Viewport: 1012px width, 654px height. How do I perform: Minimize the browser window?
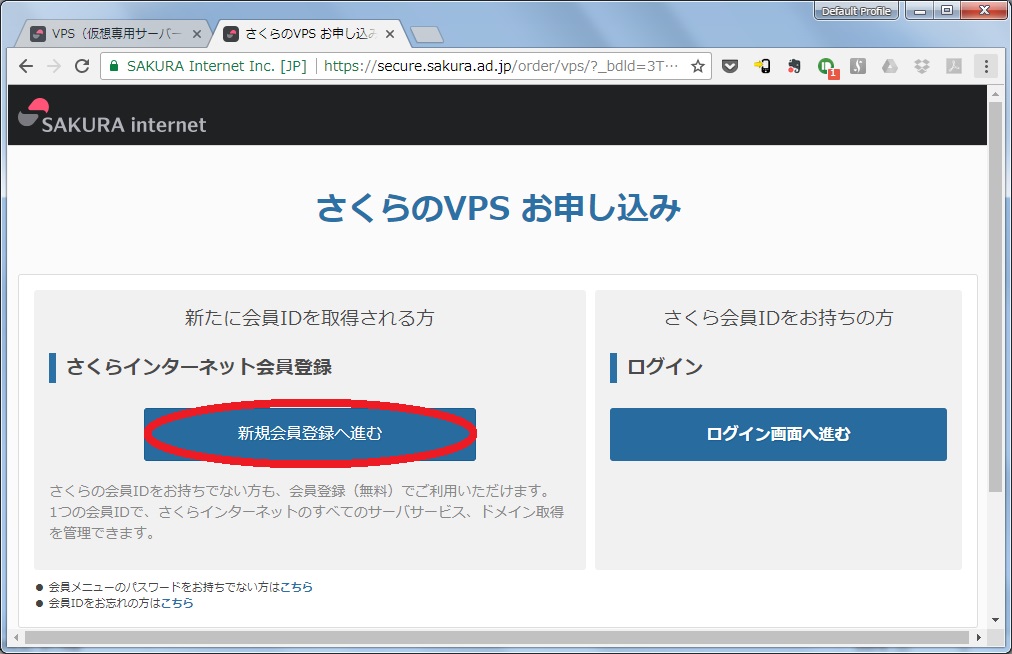919,11
